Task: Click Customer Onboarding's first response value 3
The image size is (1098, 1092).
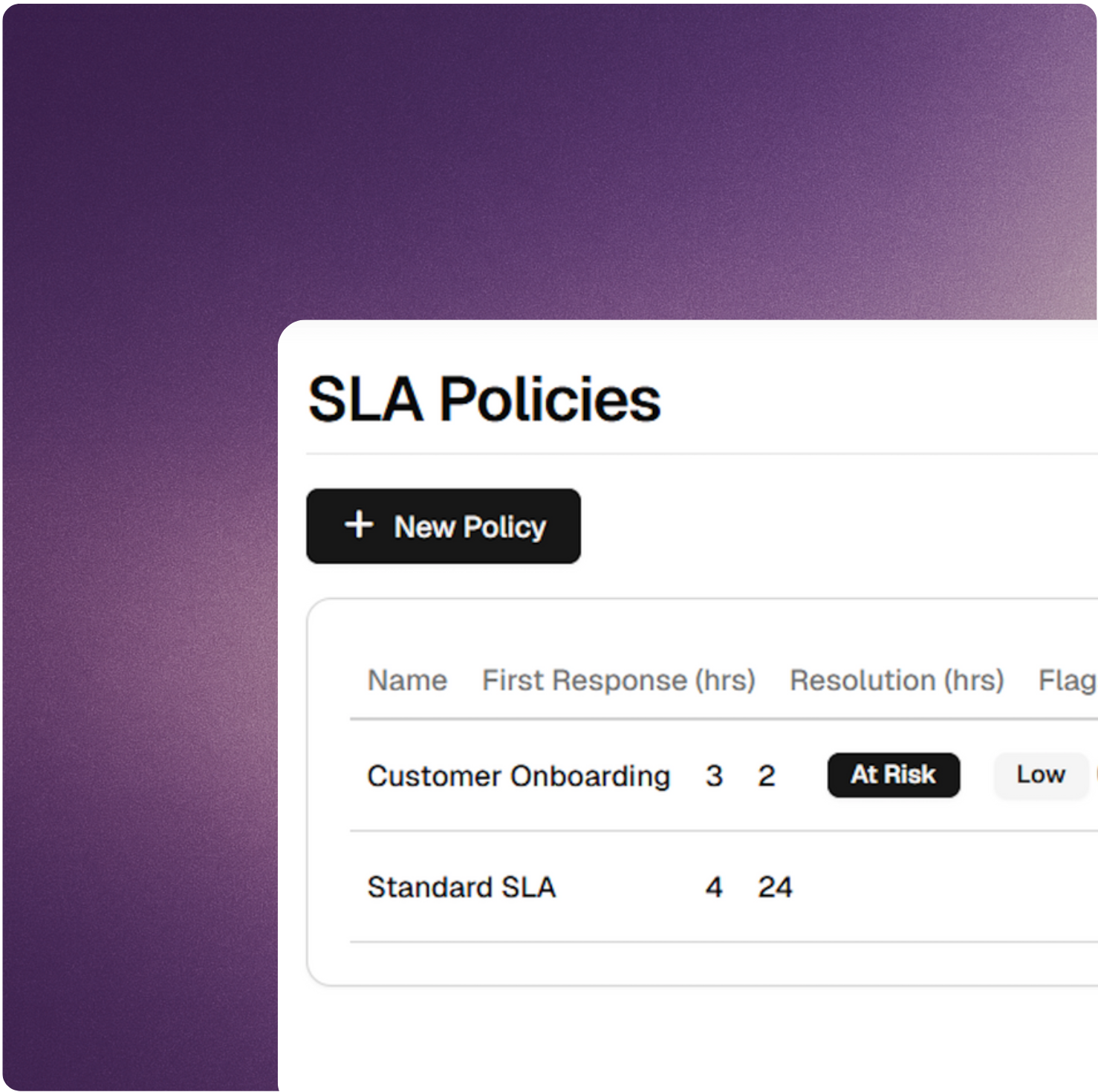Action: (x=715, y=776)
